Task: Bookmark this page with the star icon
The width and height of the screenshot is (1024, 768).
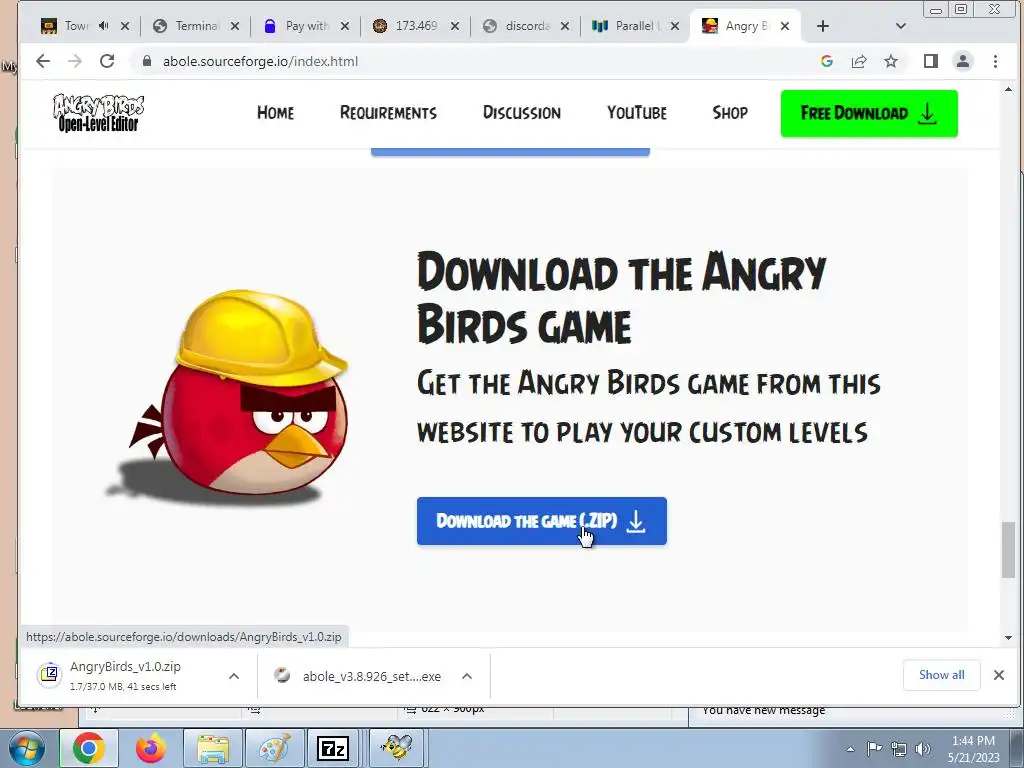Action: [891, 61]
